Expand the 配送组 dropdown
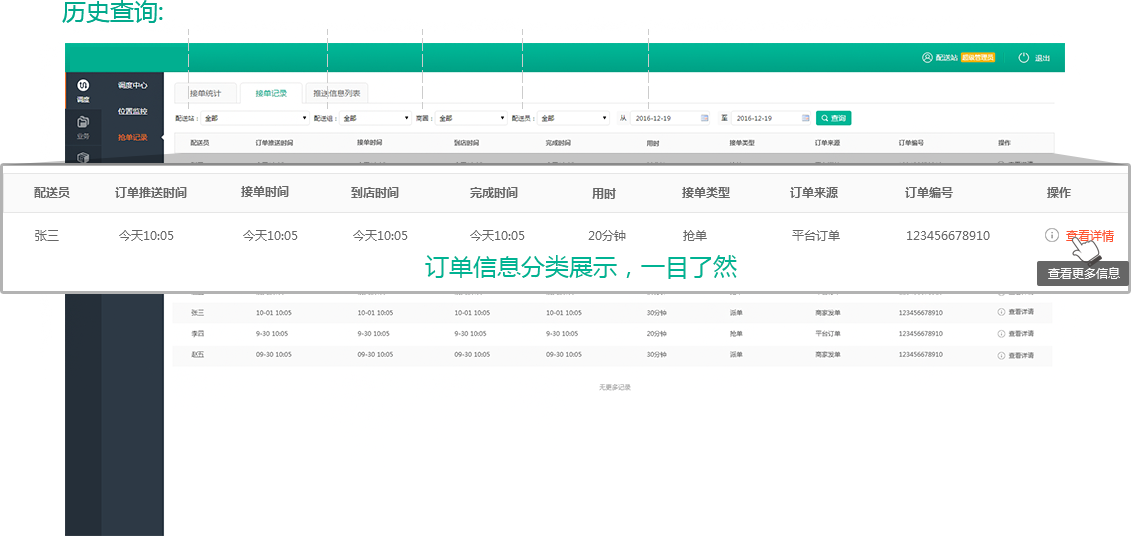Viewport: 1131px width, 536px height. [375, 118]
